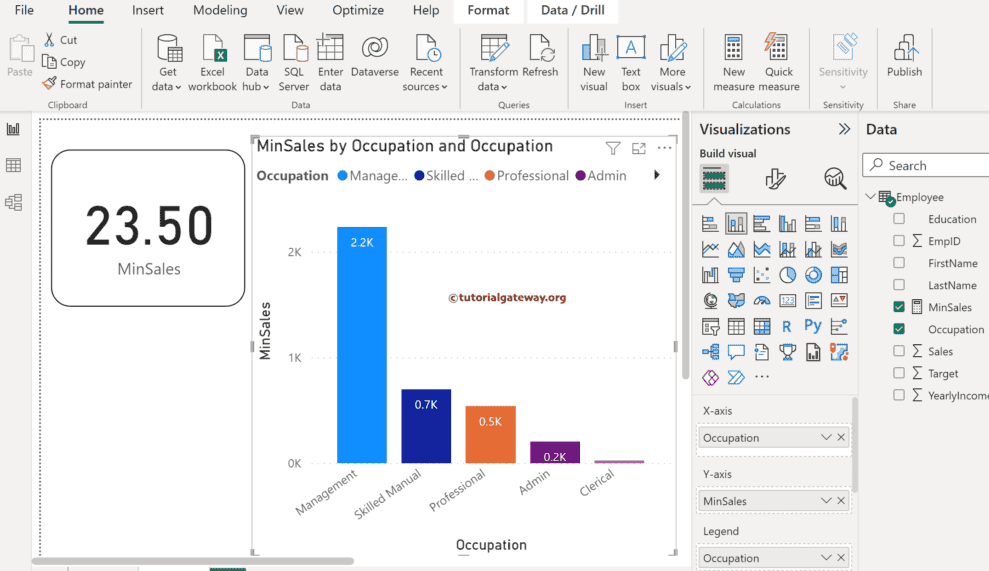Check the Target field checkbox
Viewport: 989px width, 571px height.
(899, 374)
